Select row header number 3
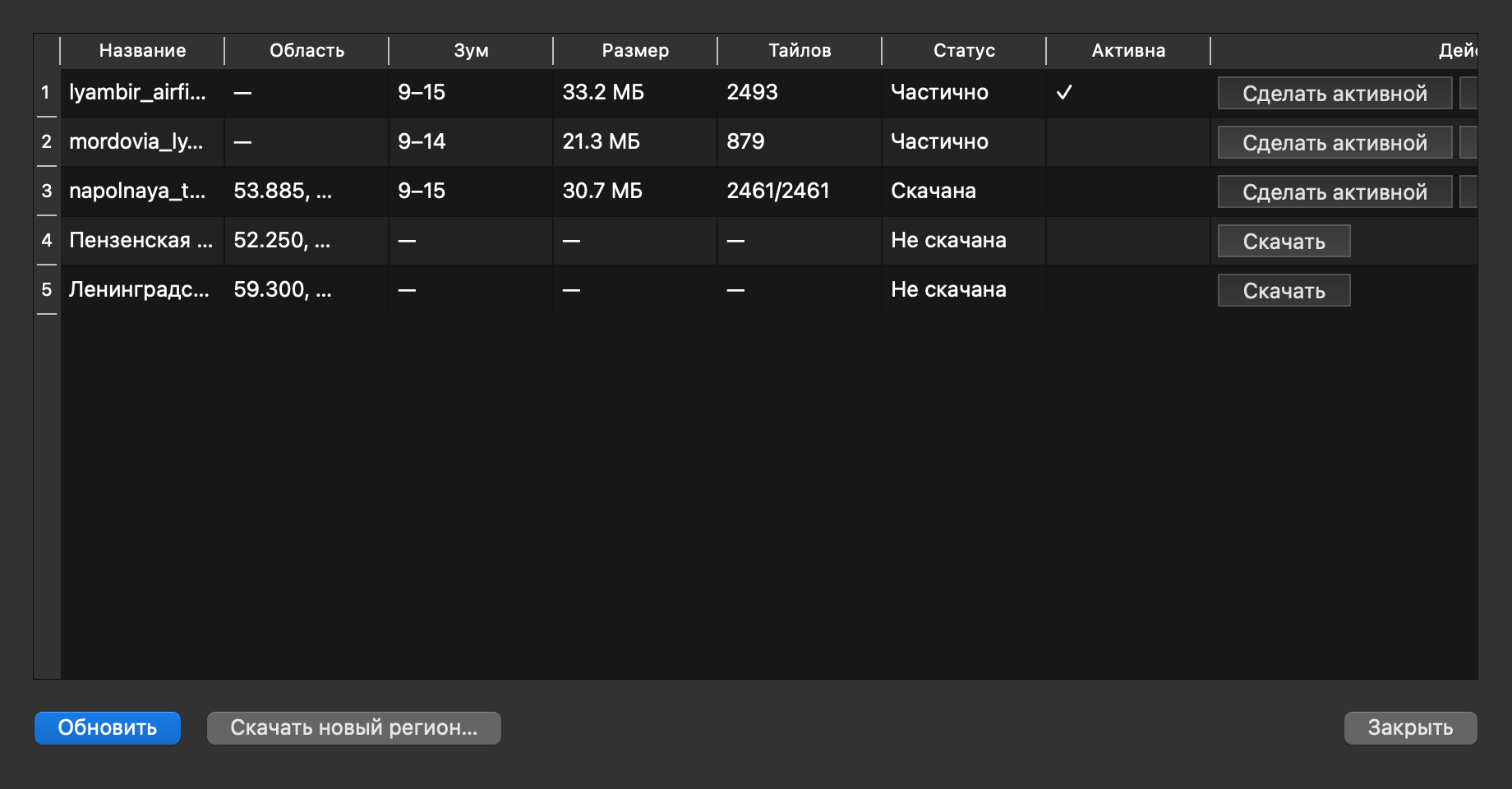Viewport: 1512px width, 789px height. pos(47,191)
